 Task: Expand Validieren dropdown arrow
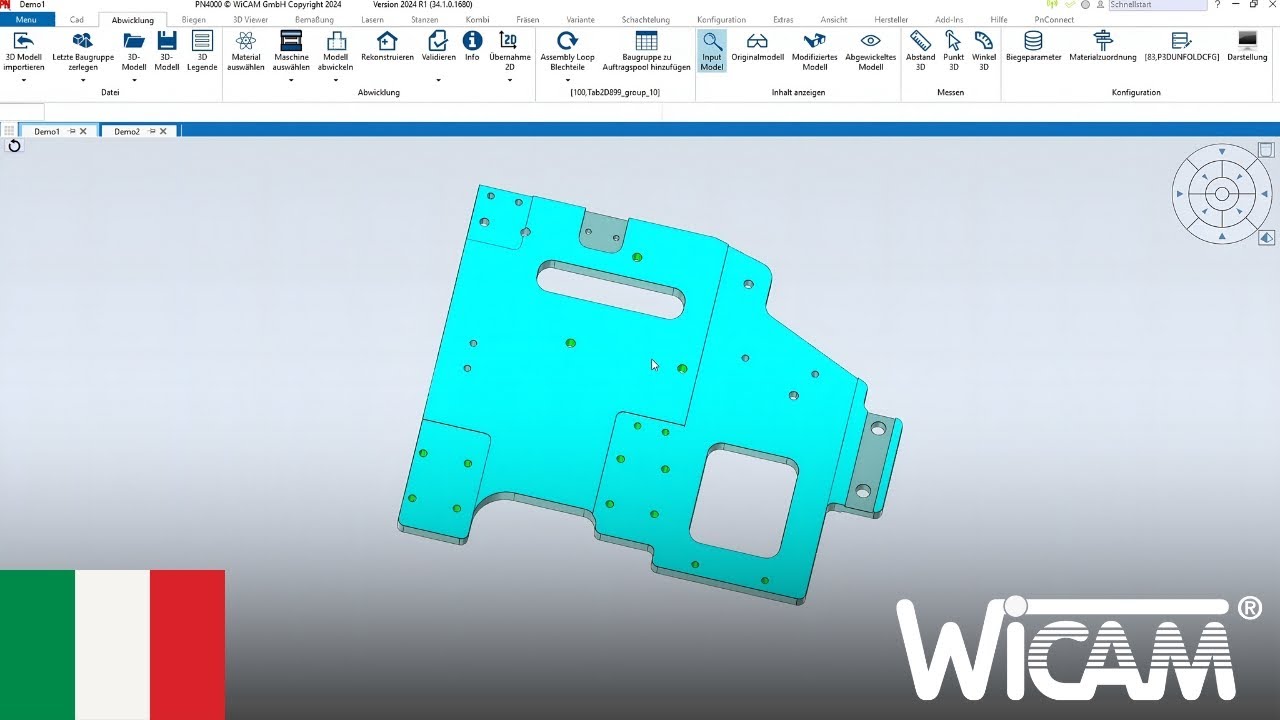(438, 80)
